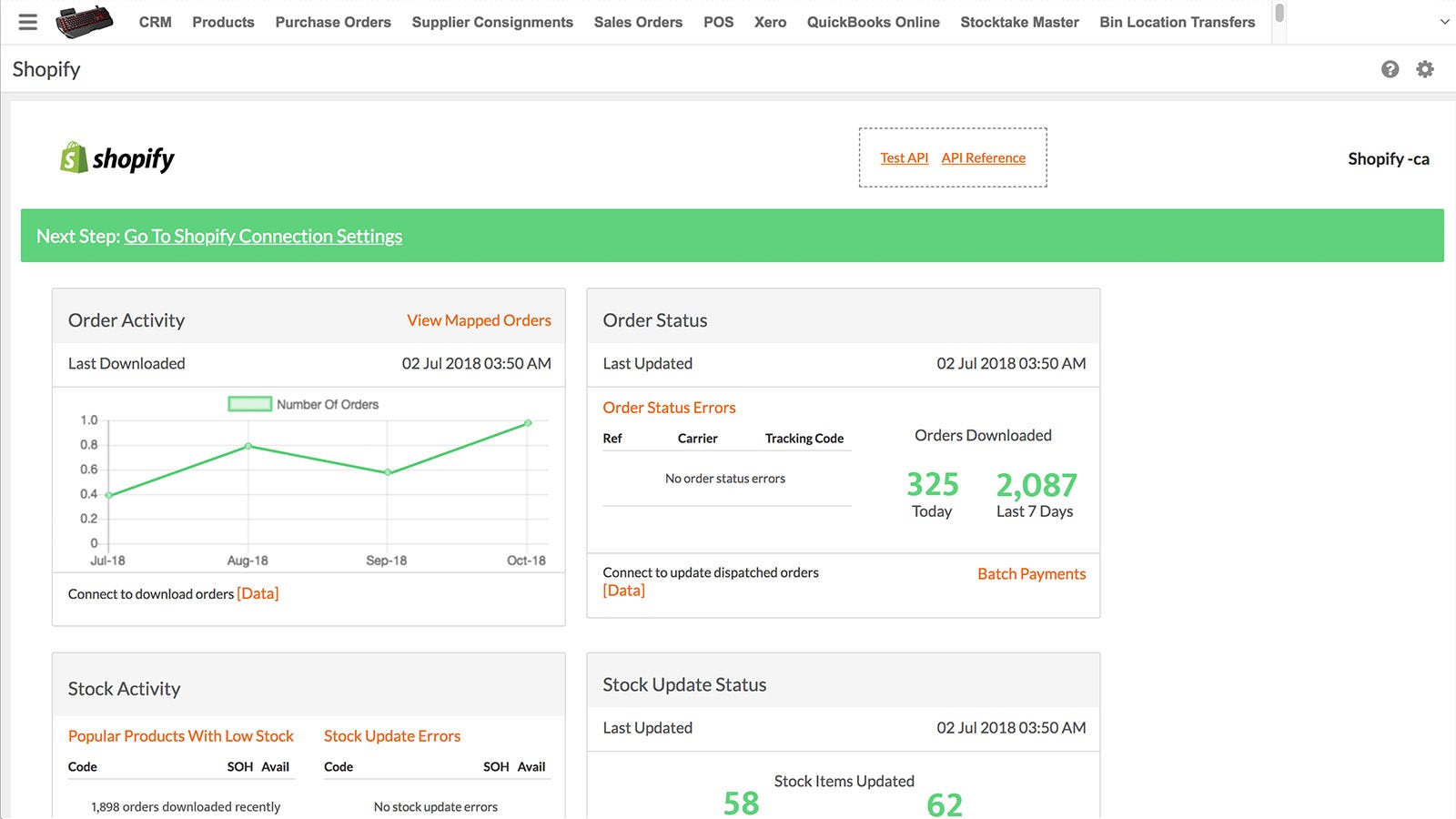This screenshot has height=819, width=1456.
Task: Click the Order Activity panel heading
Action: (126, 320)
